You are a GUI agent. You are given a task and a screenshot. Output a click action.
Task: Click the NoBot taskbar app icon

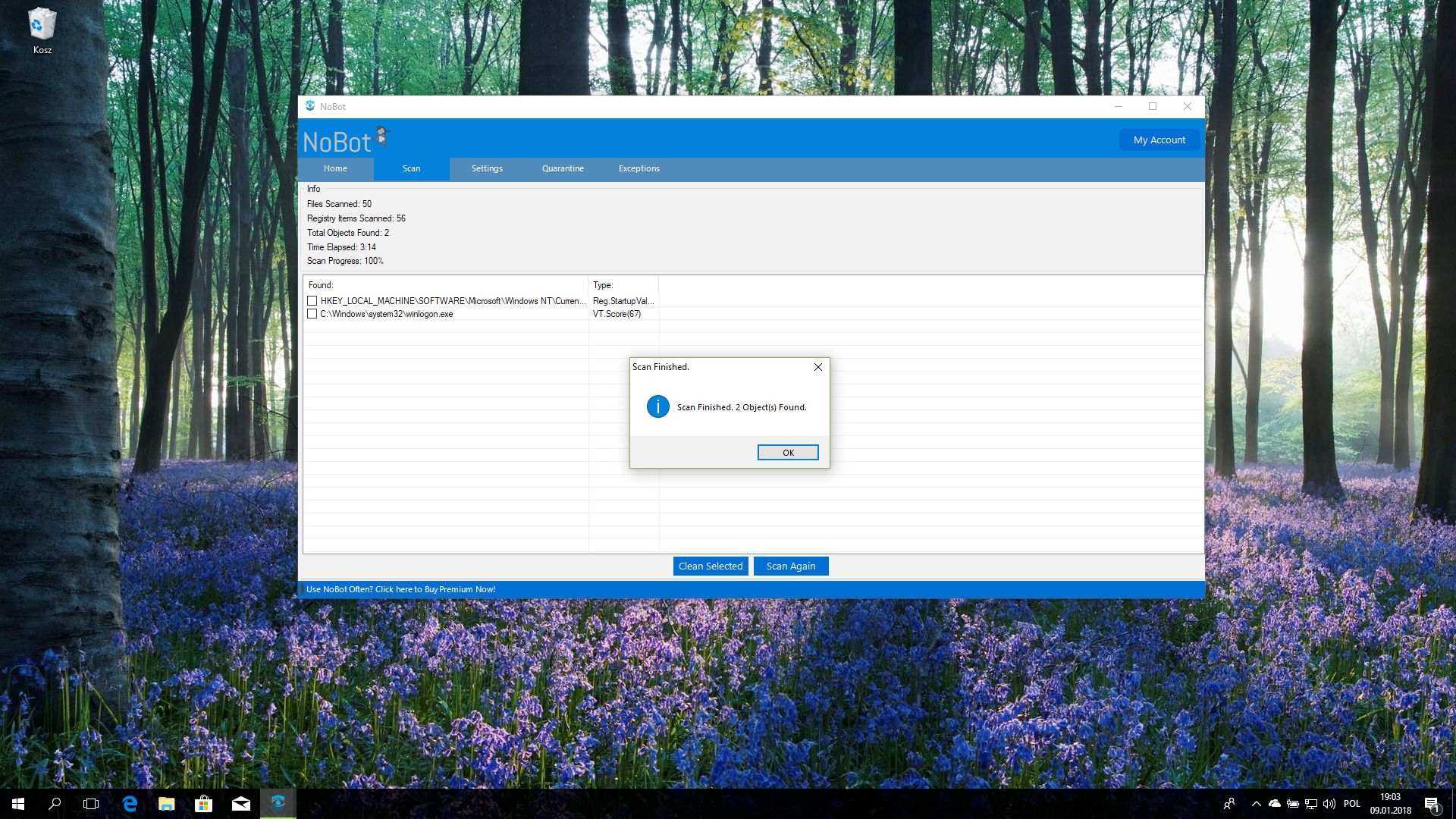pyautogui.click(x=278, y=803)
